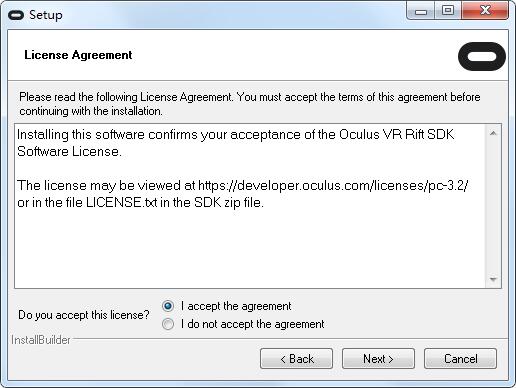The height and width of the screenshot is (388, 516).
Task: Click the license text scrollbar track
Action: (493, 206)
